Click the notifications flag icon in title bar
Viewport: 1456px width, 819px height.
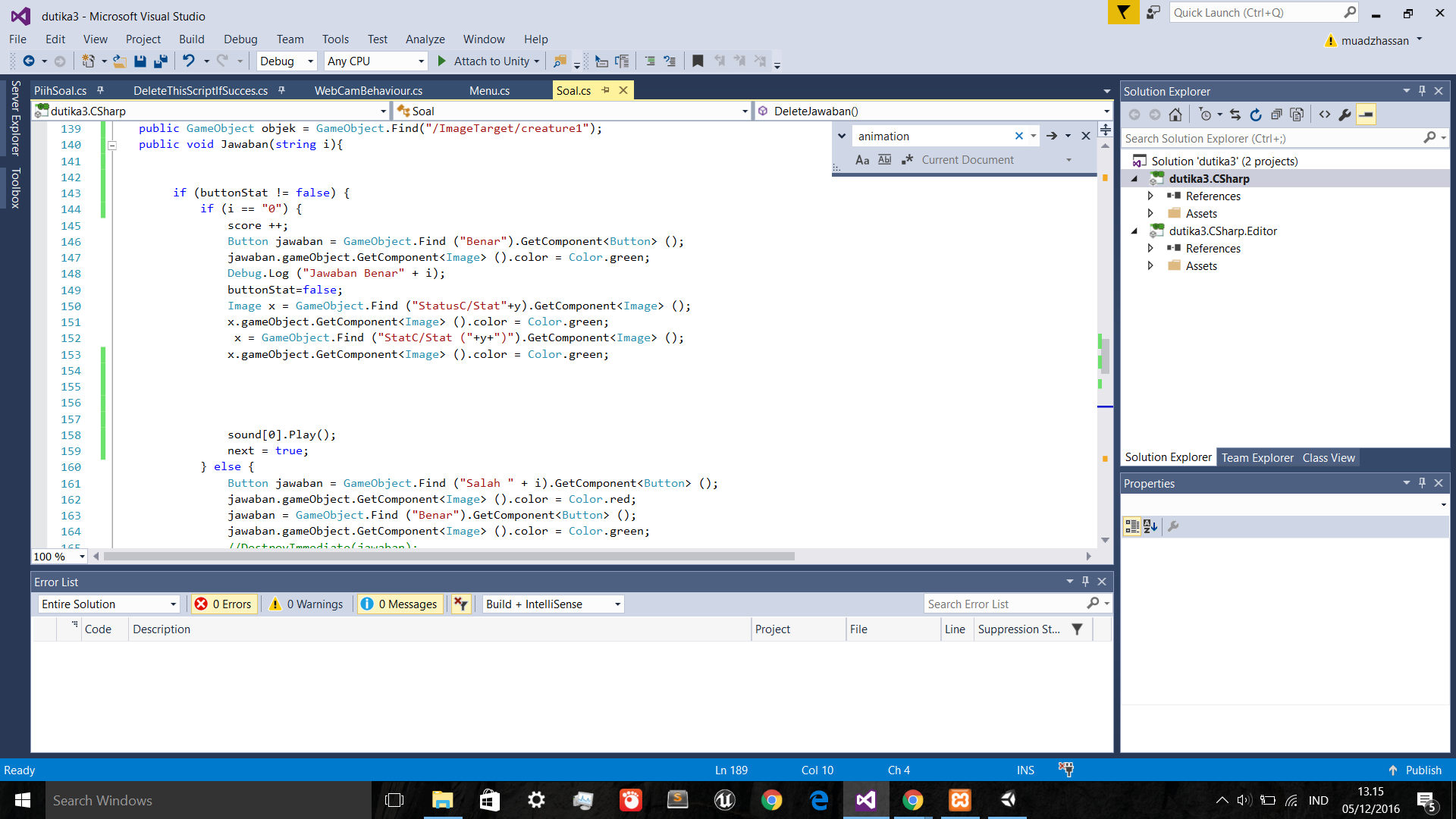[x=1124, y=13]
